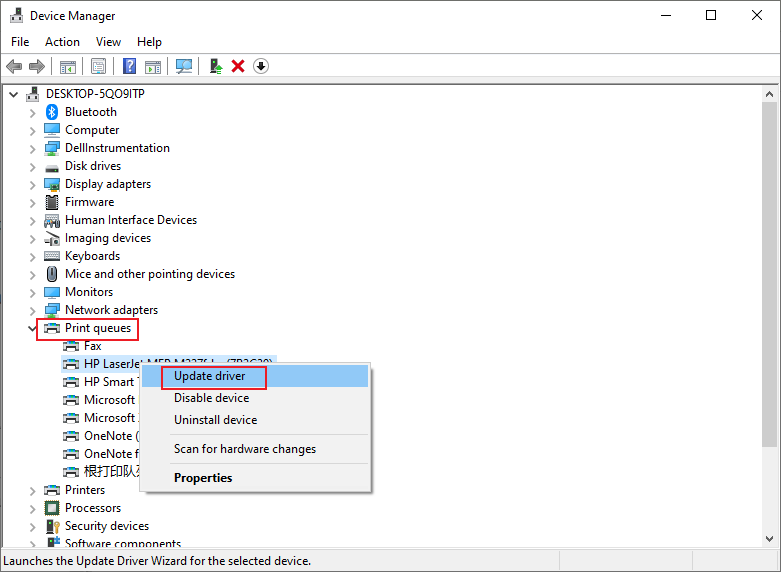The image size is (781, 572).
Task: Click the Device Manager title bar icon
Action: (16, 15)
